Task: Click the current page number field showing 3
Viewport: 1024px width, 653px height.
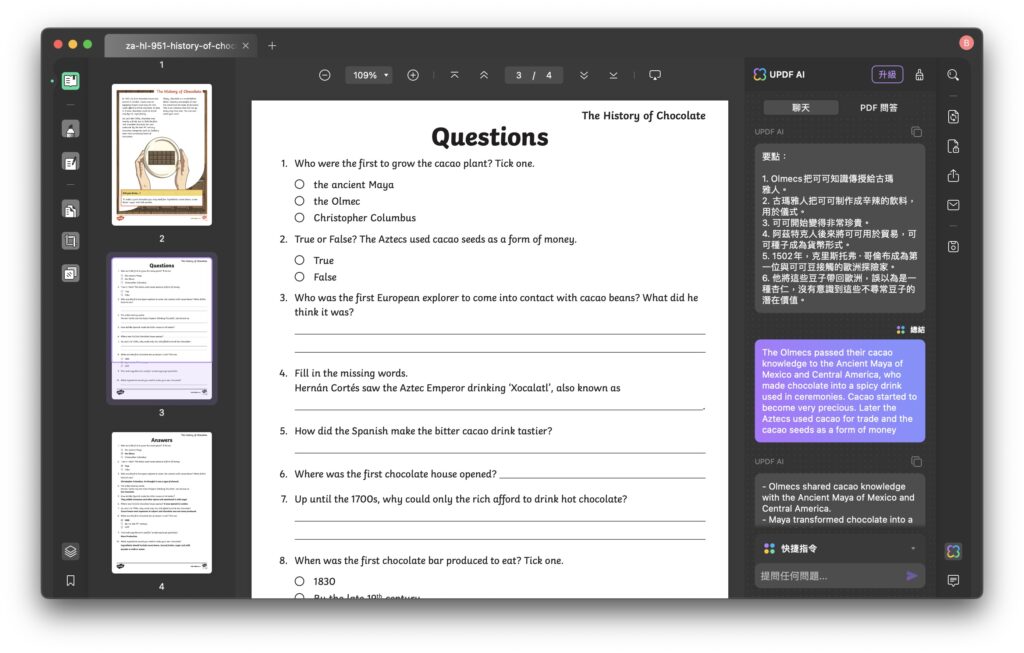Action: point(519,75)
